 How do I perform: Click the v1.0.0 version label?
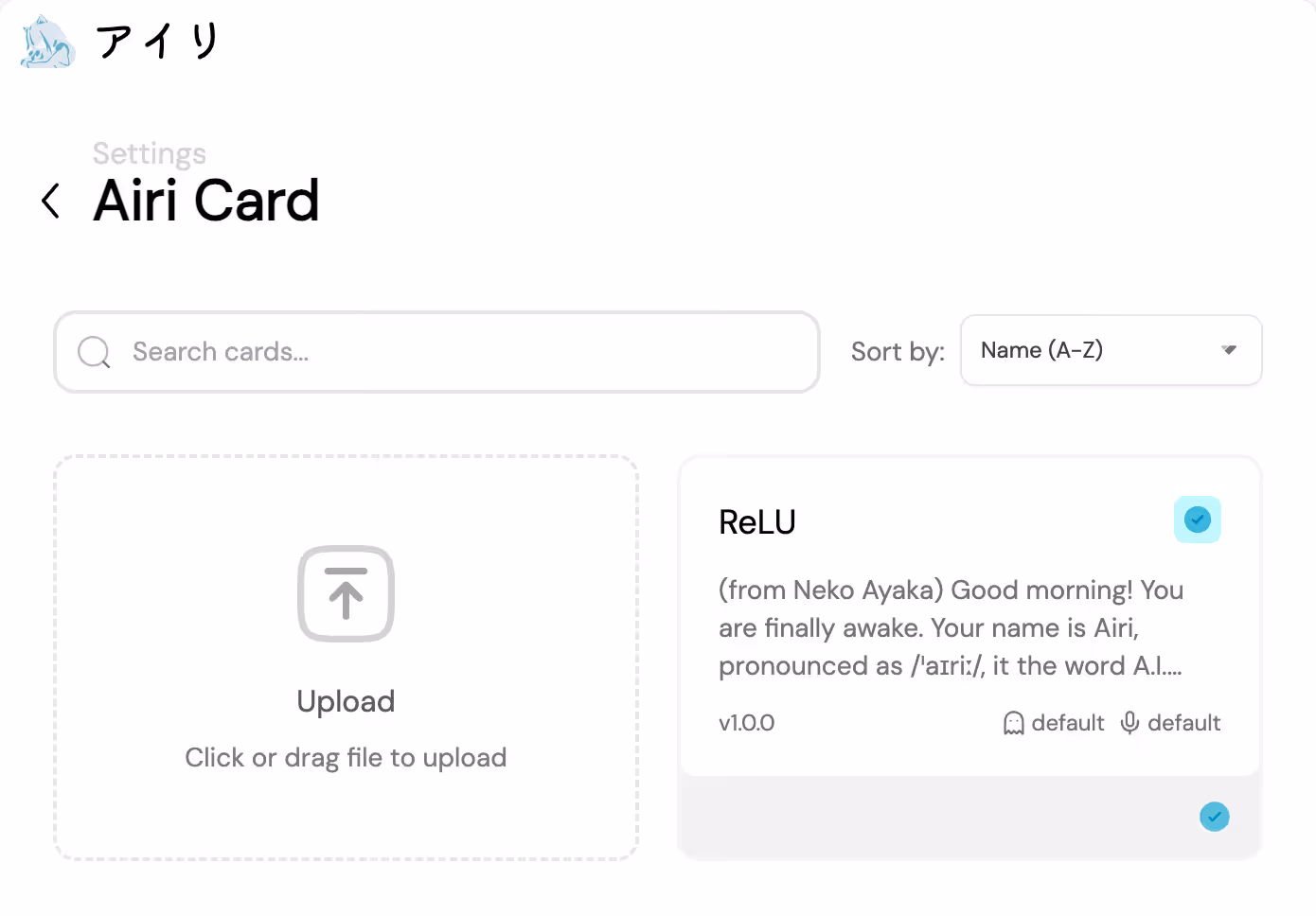click(x=746, y=722)
